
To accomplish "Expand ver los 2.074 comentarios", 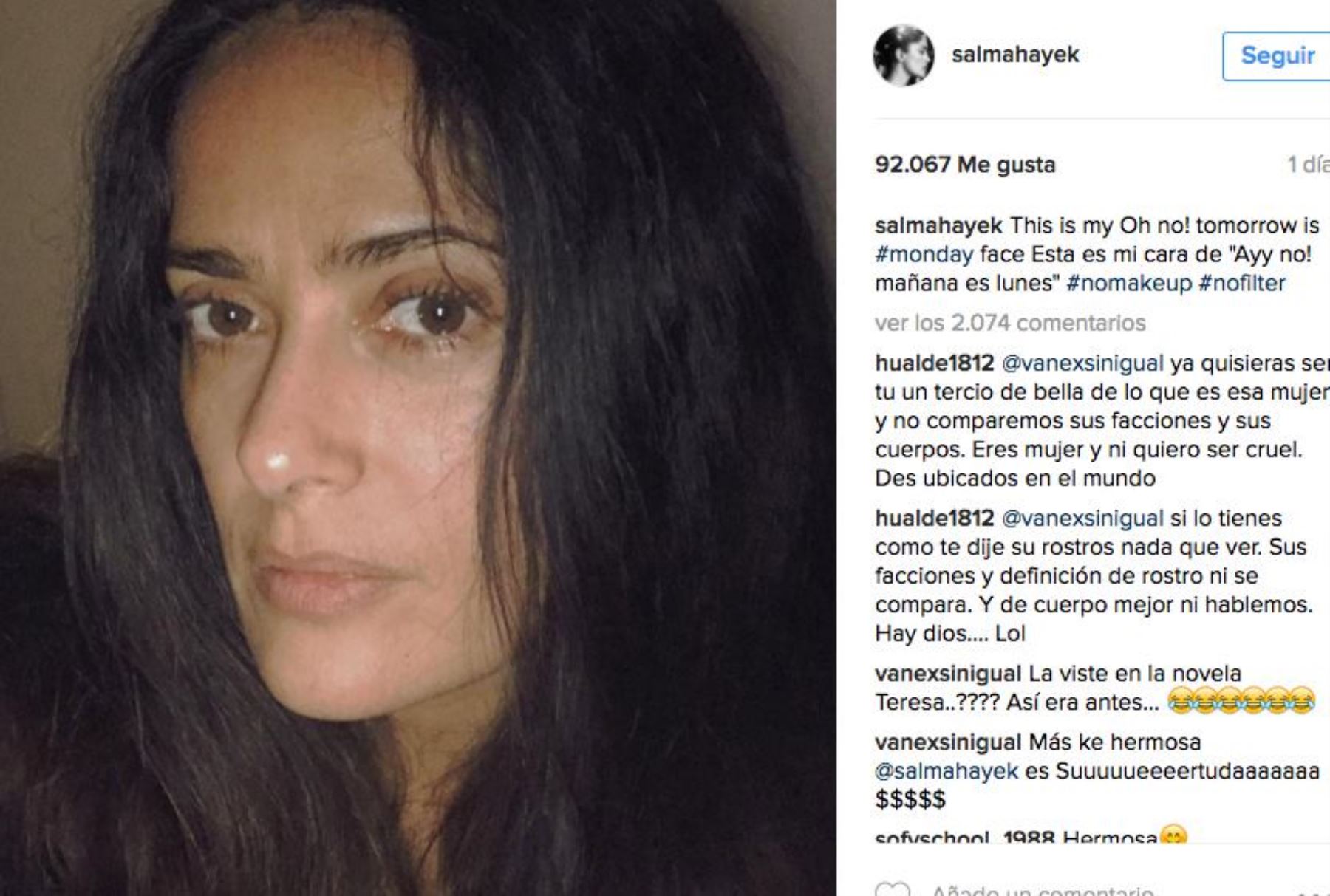I will pos(1010,323).
